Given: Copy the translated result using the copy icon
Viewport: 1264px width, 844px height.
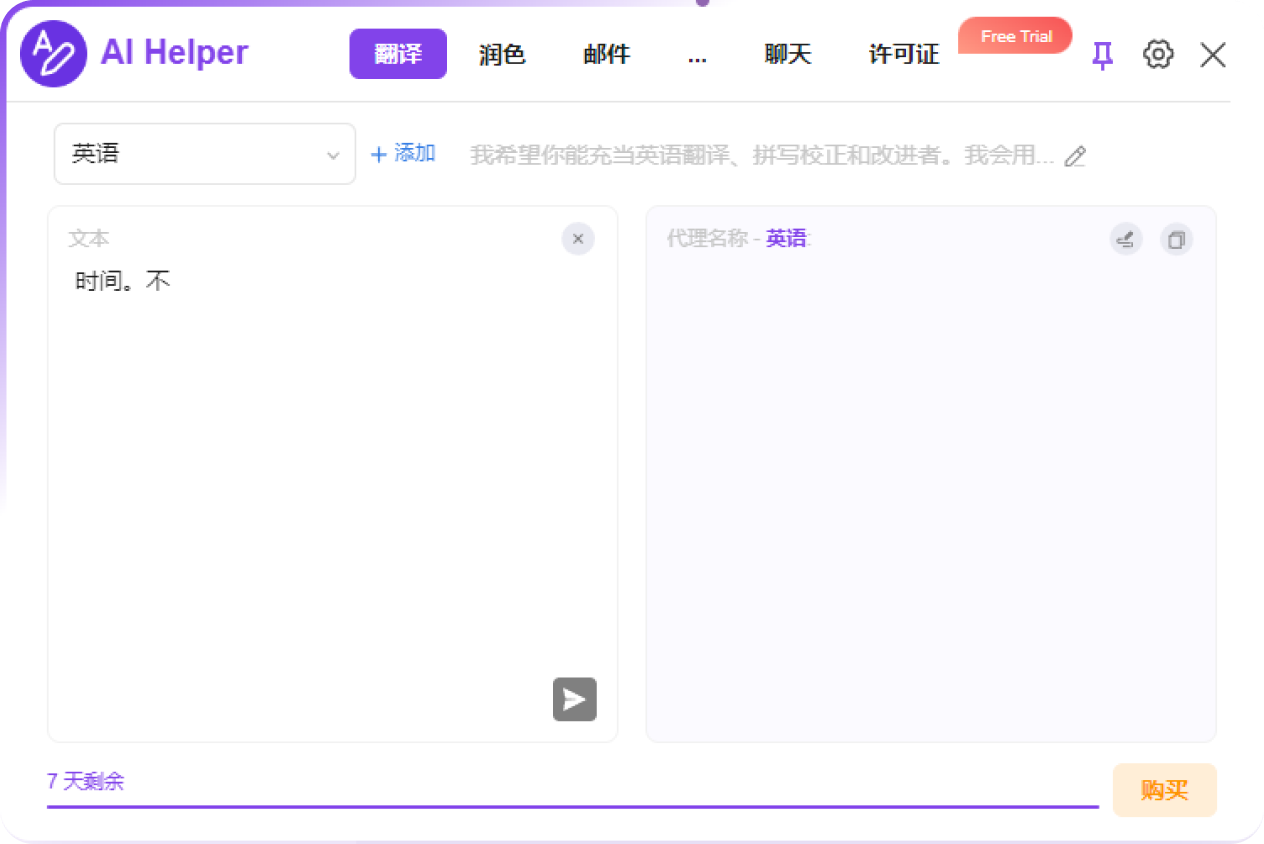Looking at the screenshot, I should tap(1176, 240).
